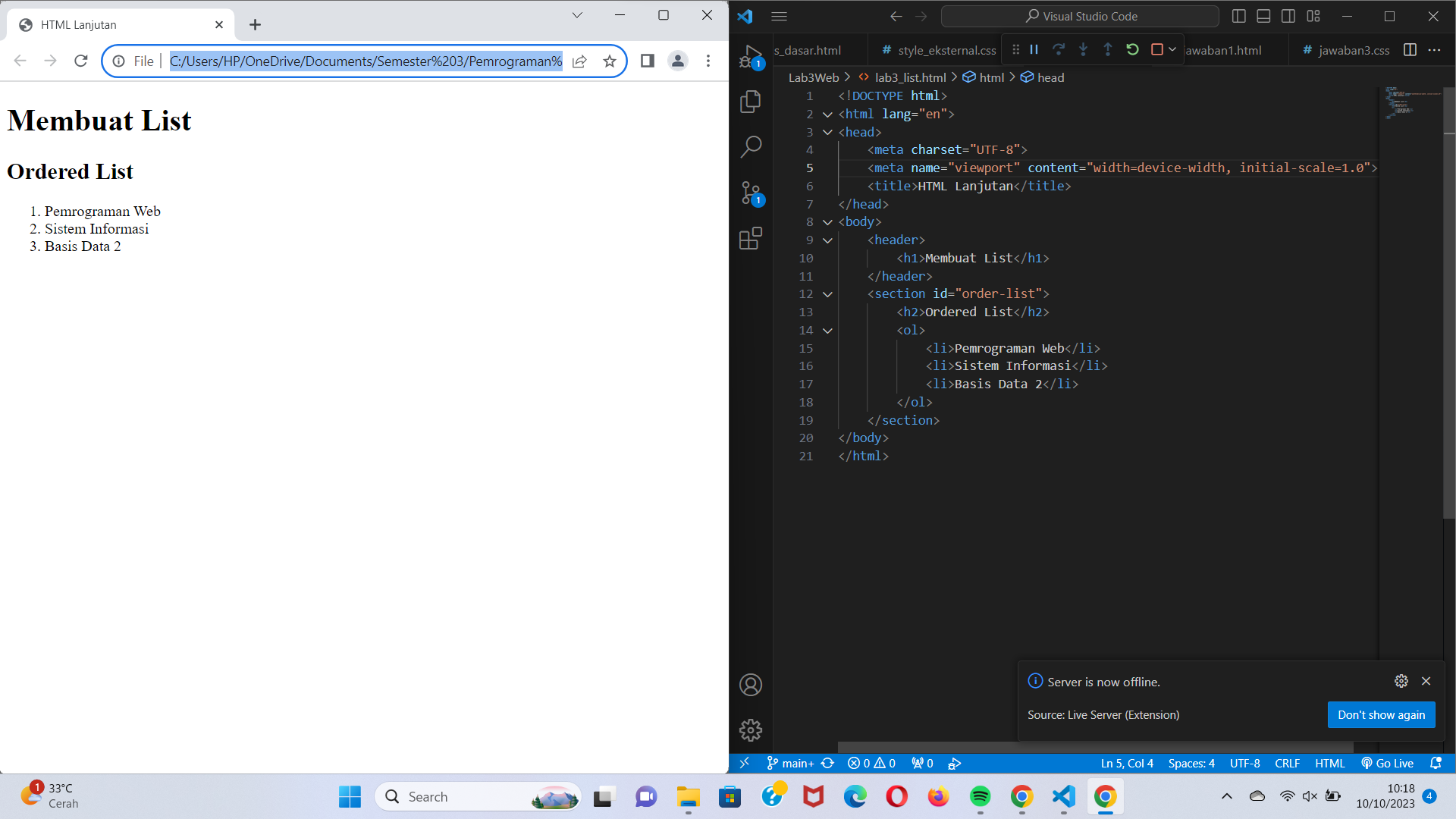Click the HTML language mode in status bar
The width and height of the screenshot is (1456, 819).
click(x=1329, y=763)
